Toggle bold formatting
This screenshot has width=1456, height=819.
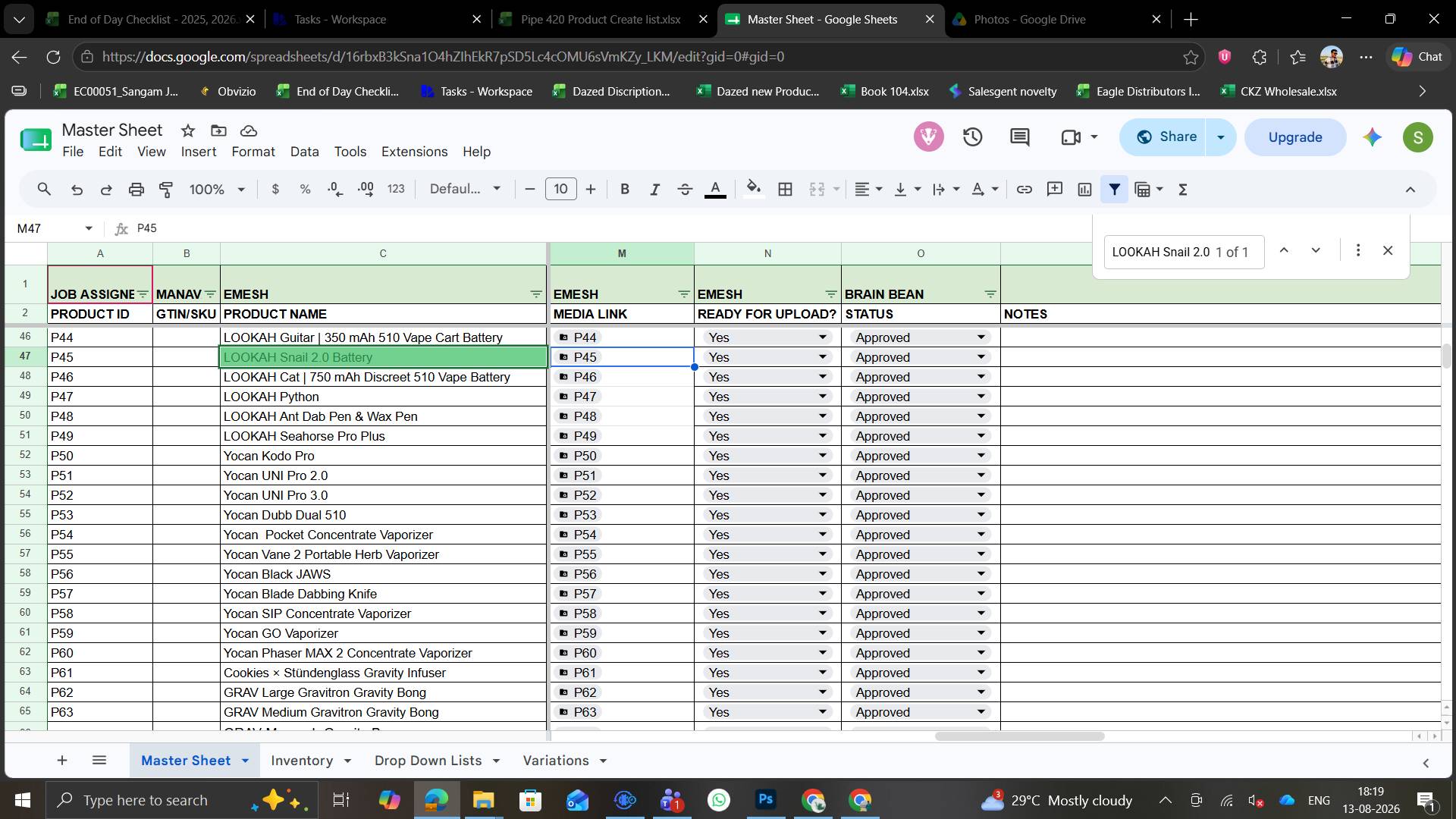(625, 190)
